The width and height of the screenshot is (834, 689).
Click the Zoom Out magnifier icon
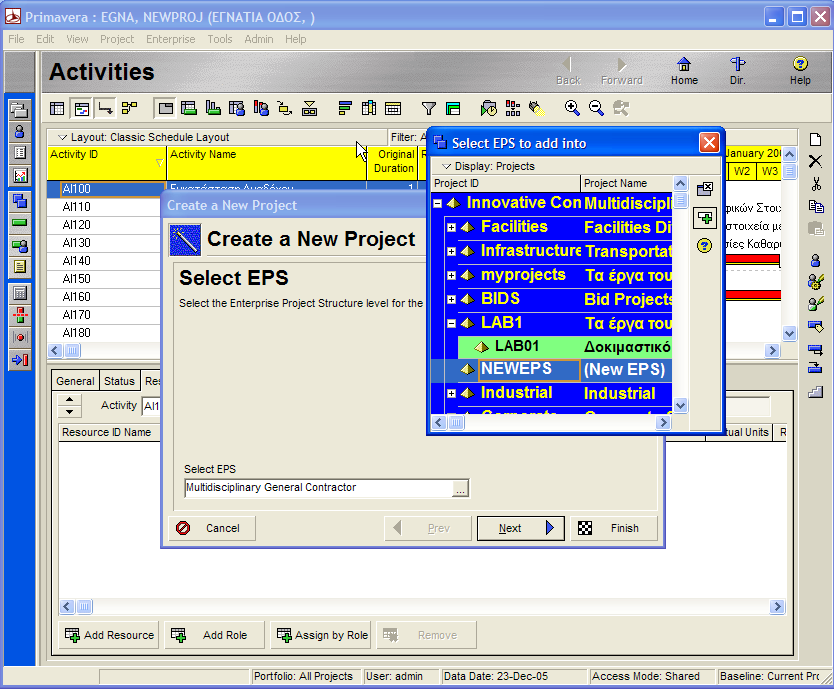596,109
